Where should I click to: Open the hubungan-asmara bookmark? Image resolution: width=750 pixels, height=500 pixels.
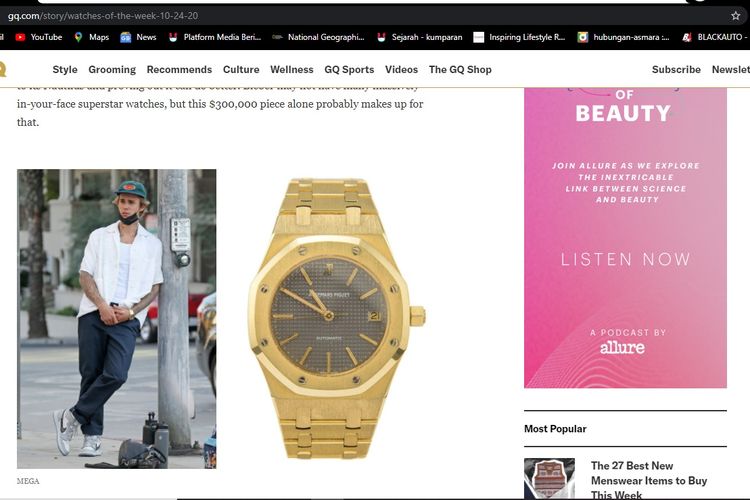point(623,37)
